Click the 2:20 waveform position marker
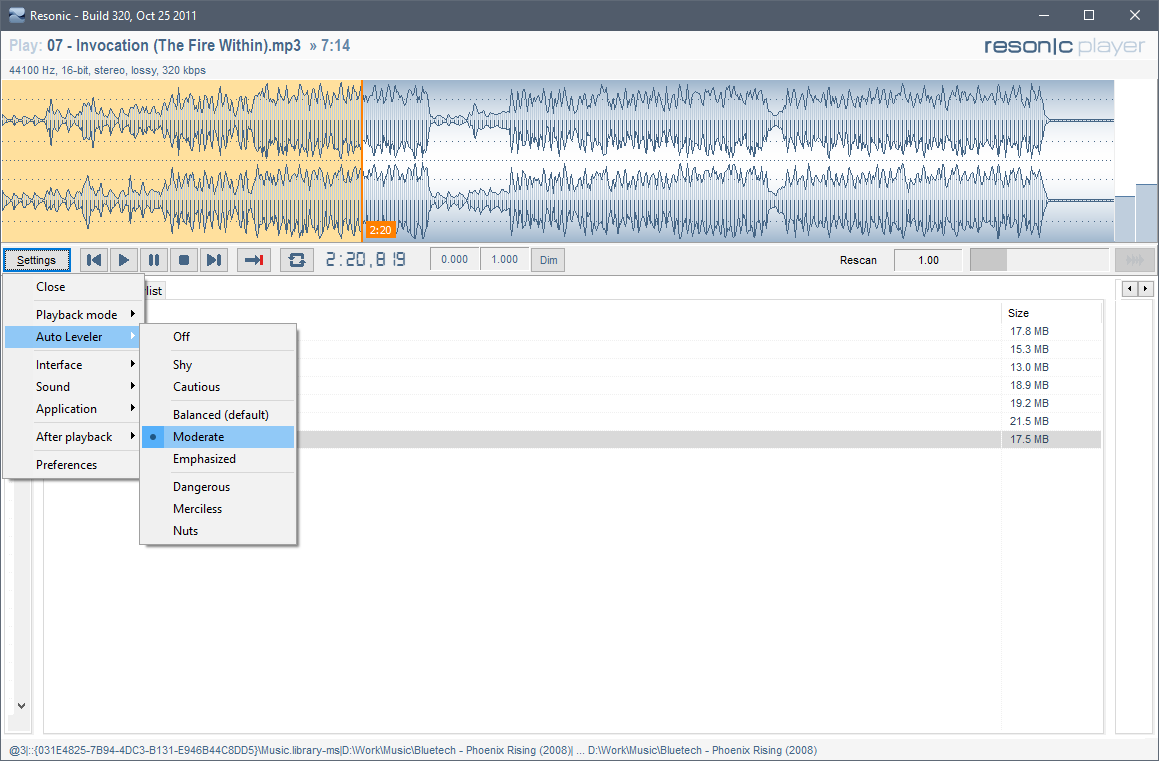Screen dimensions: 1159x761 pyautogui.click(x=380, y=230)
